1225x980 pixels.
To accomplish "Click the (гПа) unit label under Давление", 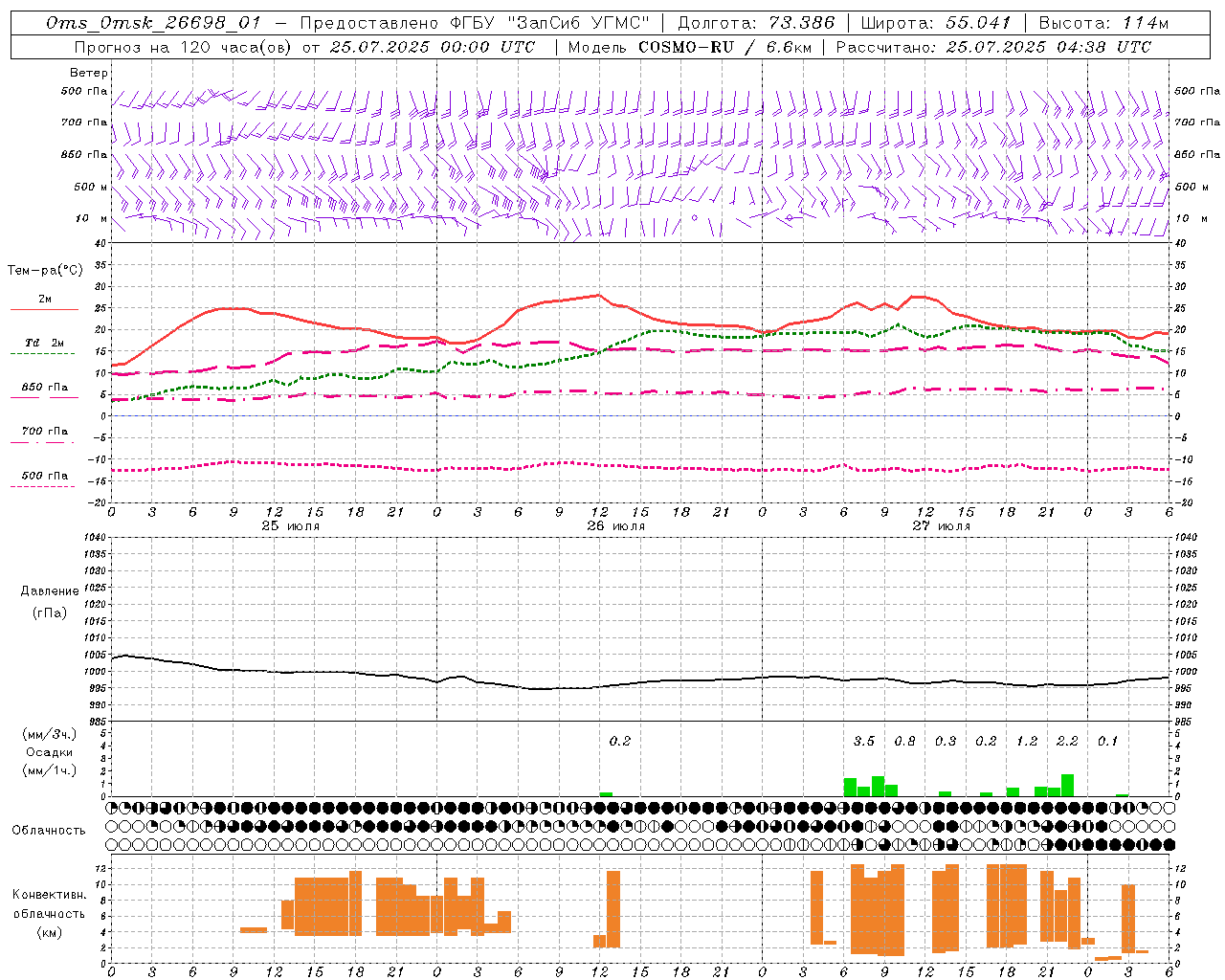I will 49,612.
